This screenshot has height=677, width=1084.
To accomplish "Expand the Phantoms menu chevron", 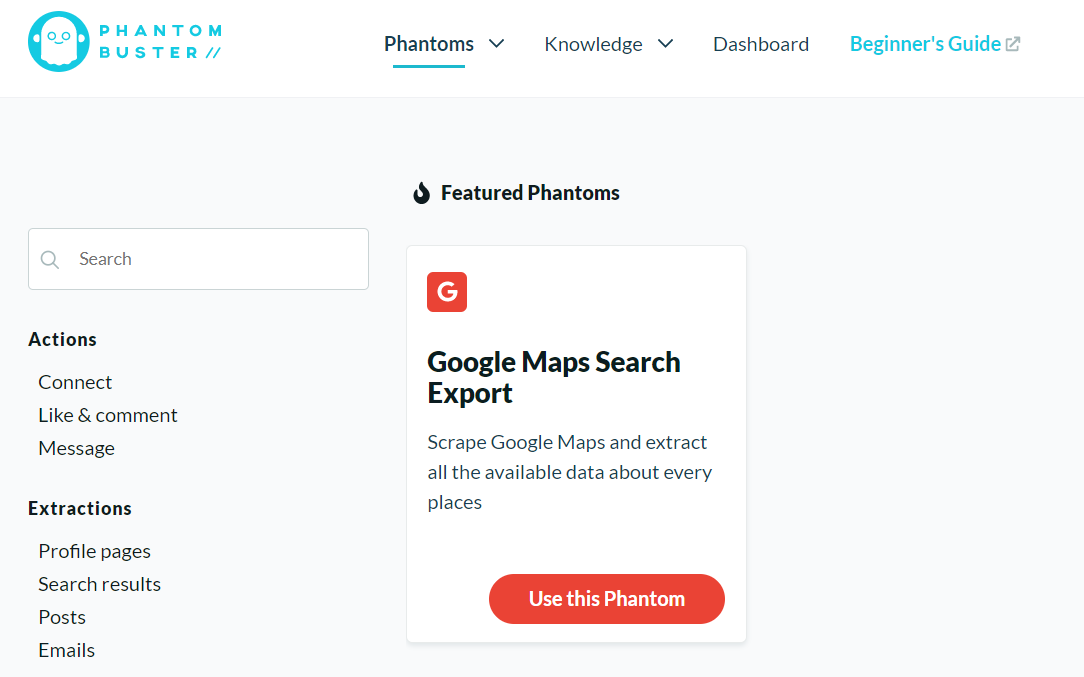I will coord(496,44).
